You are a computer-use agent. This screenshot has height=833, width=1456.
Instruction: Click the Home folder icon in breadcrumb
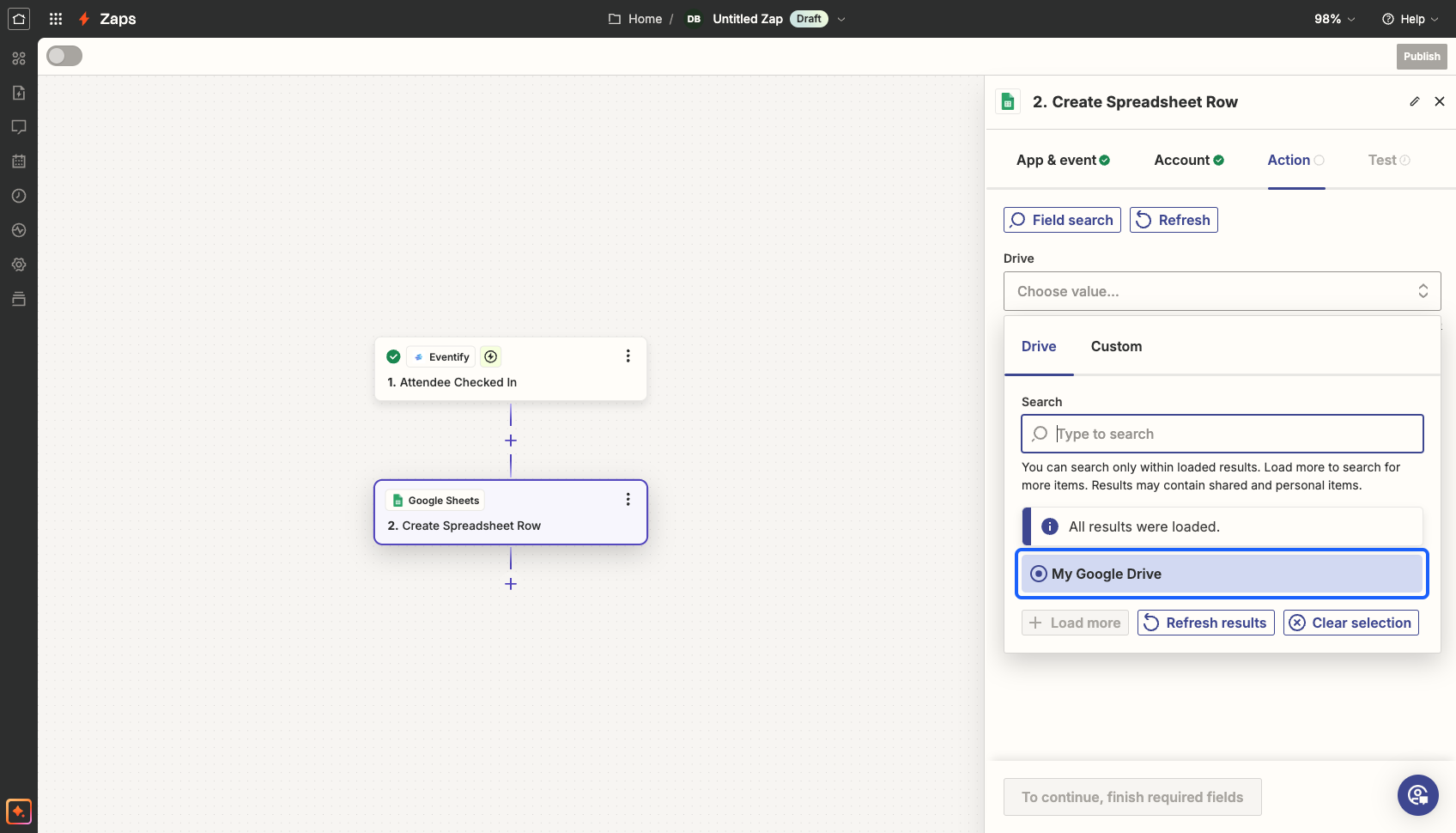click(x=615, y=19)
